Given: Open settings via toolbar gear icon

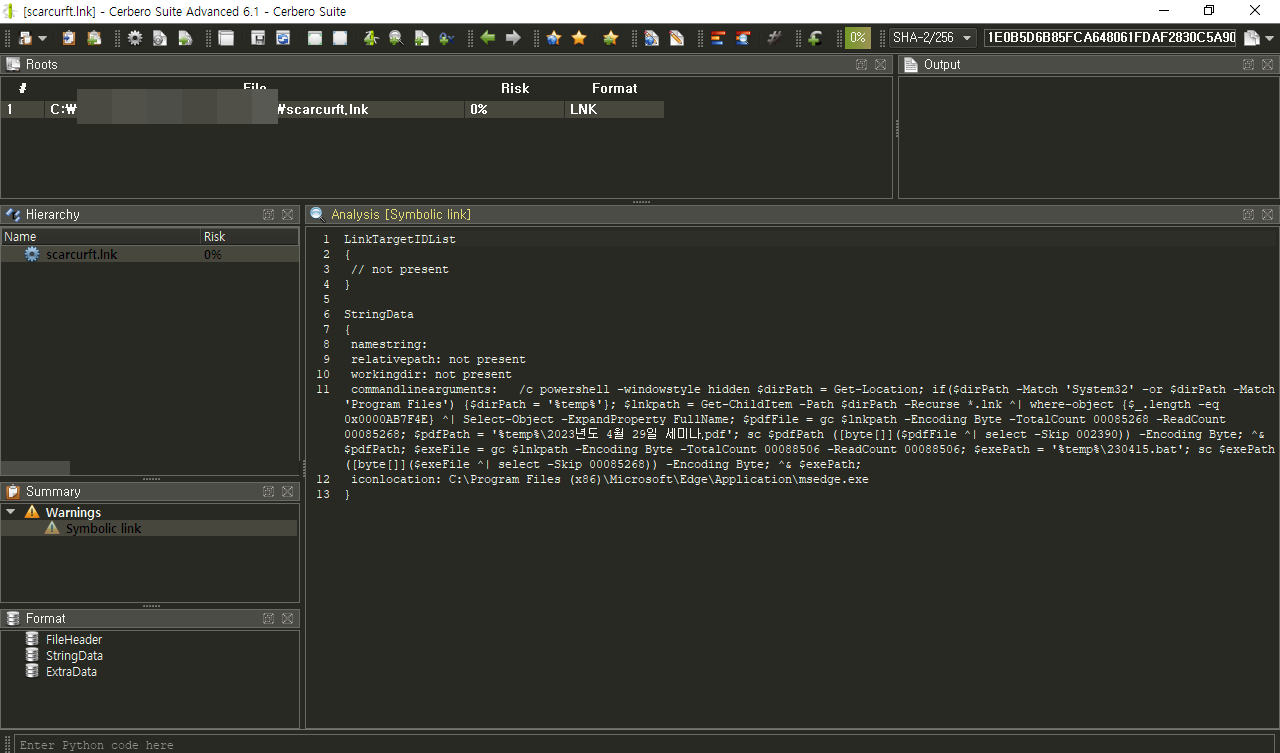Looking at the screenshot, I should (134, 38).
